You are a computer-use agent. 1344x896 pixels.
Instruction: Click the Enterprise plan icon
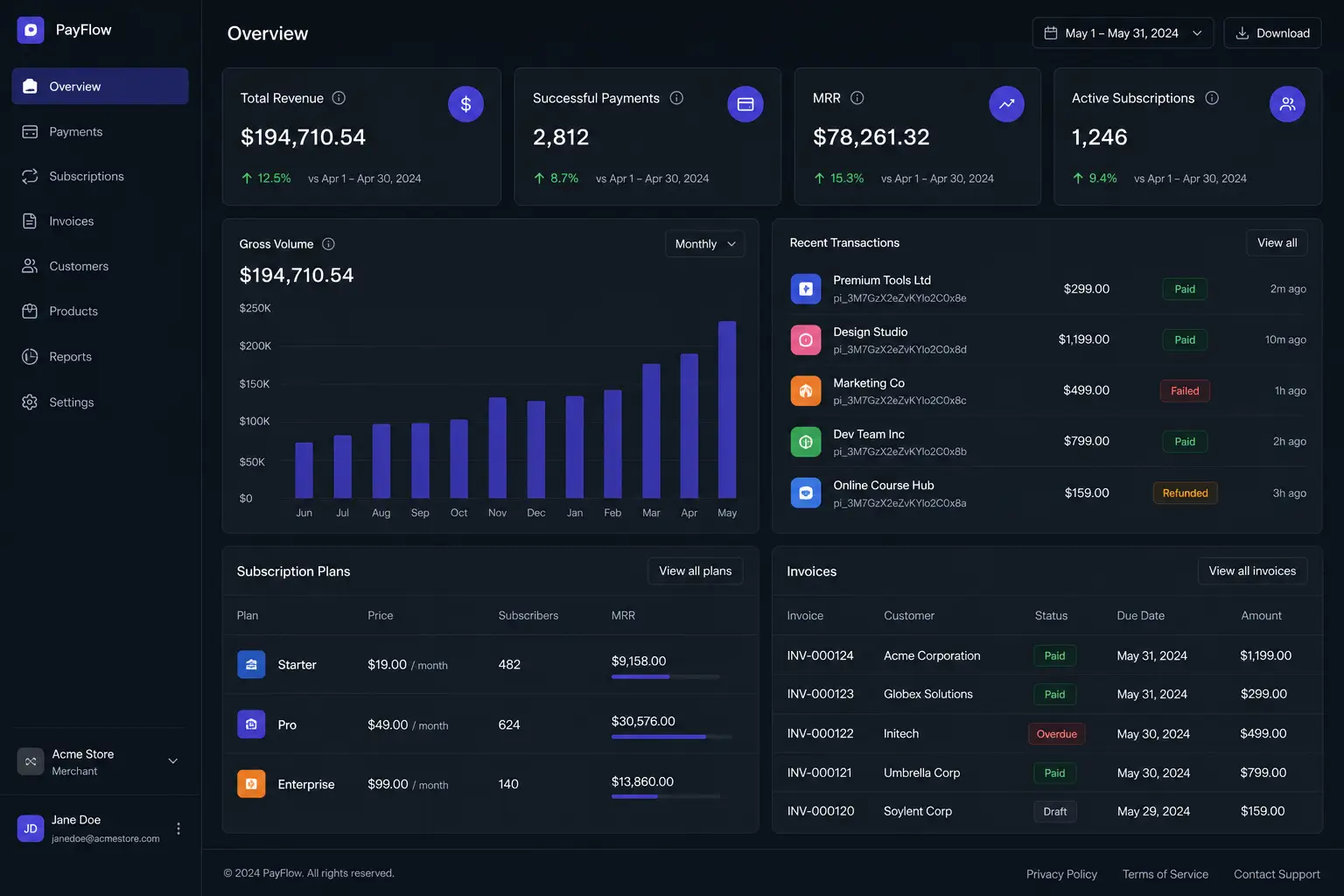point(251,784)
